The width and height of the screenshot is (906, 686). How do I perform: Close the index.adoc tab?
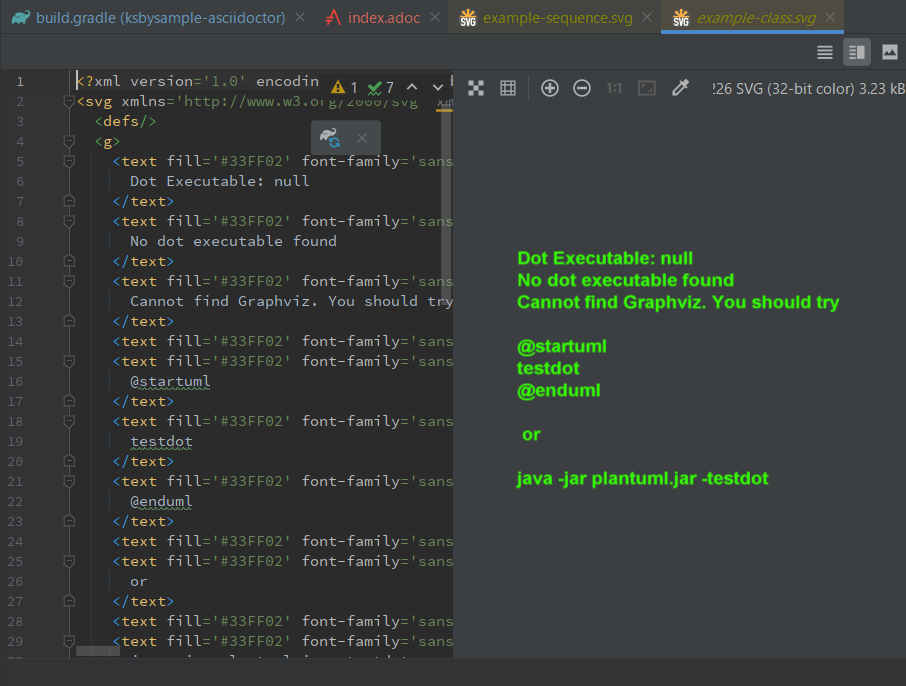435,18
